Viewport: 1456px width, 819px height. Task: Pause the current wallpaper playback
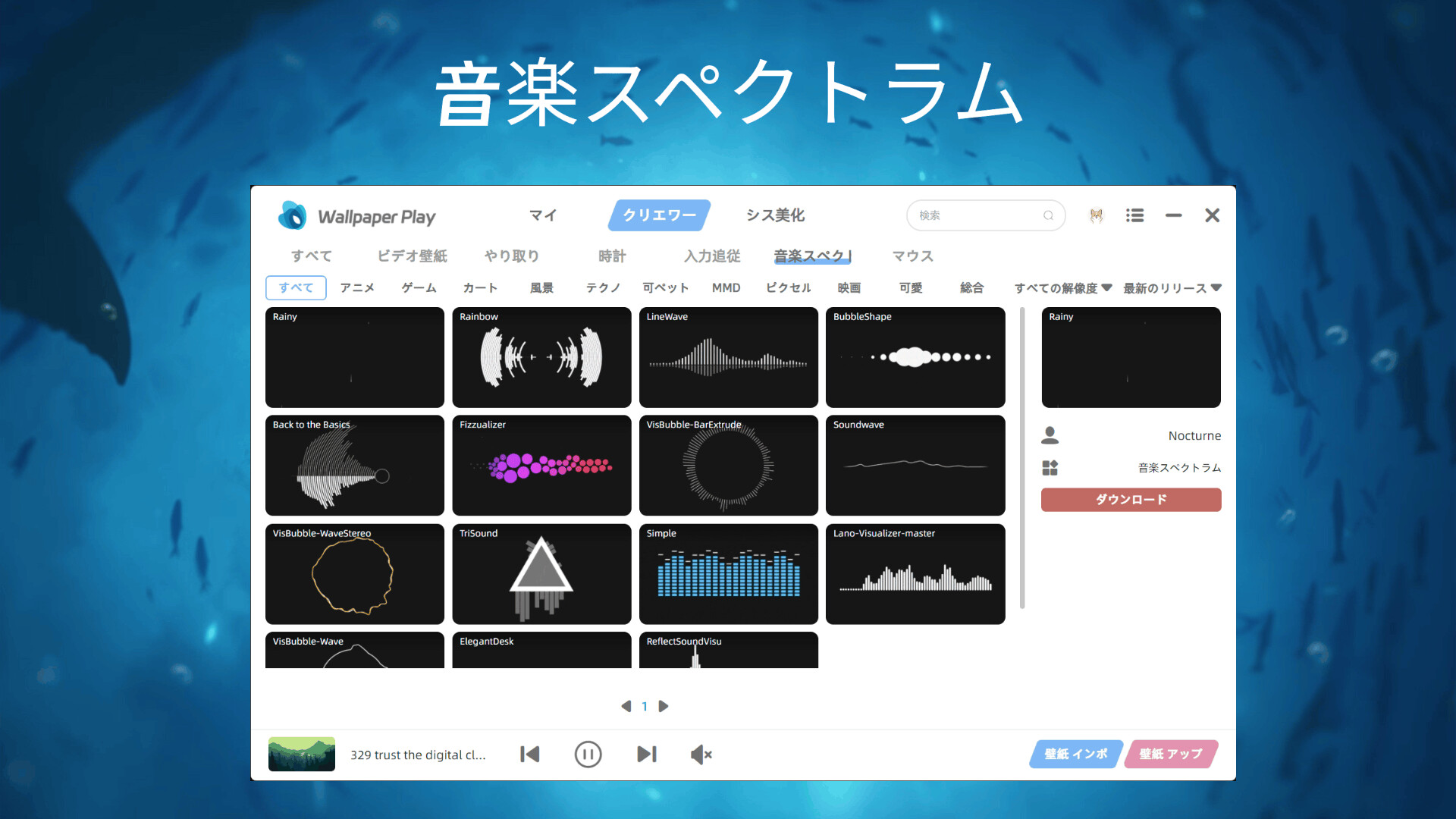pos(588,754)
